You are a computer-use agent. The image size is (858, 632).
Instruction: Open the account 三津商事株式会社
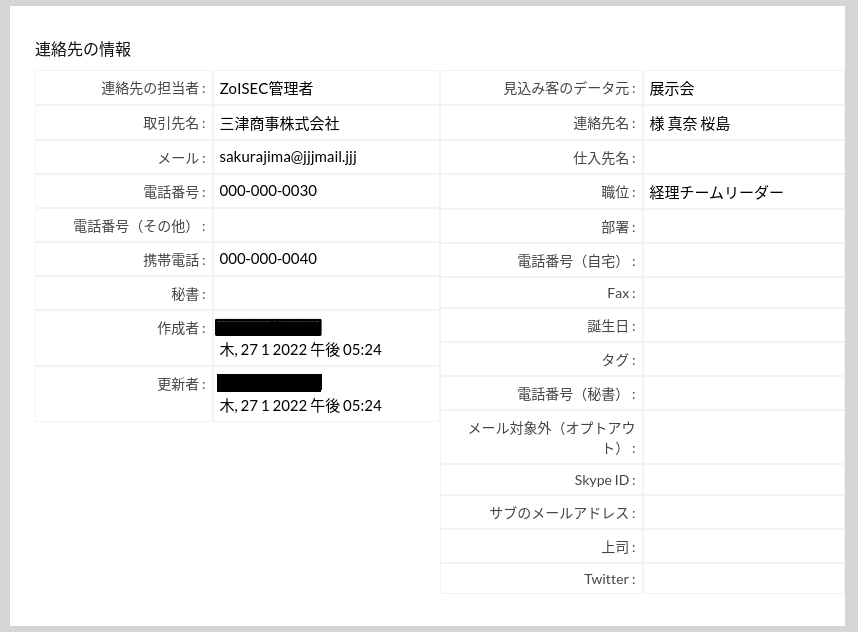[x=281, y=123]
